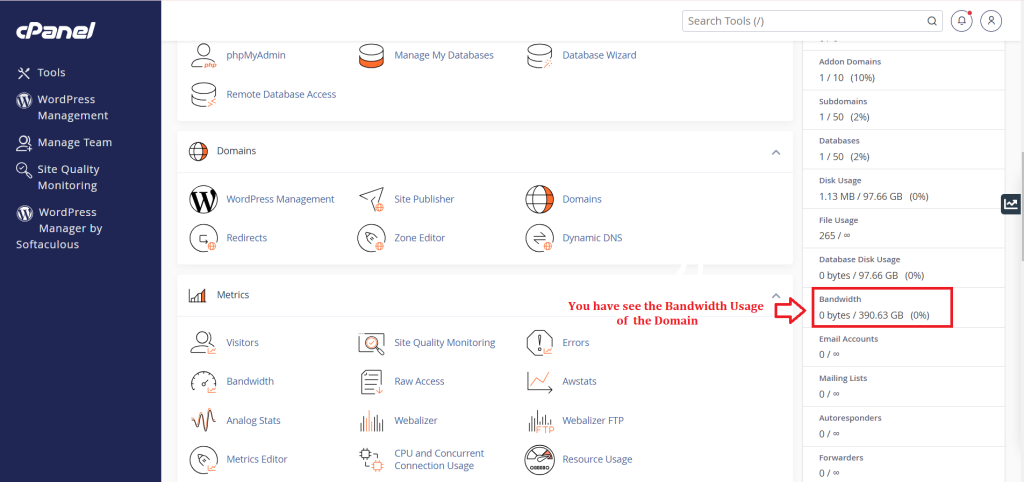Click the Email Accounts statistic
The image size is (1024, 482).
[903, 347]
